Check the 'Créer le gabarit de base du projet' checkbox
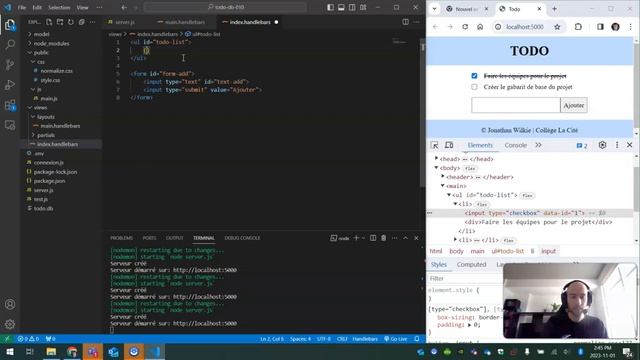 click(474, 87)
